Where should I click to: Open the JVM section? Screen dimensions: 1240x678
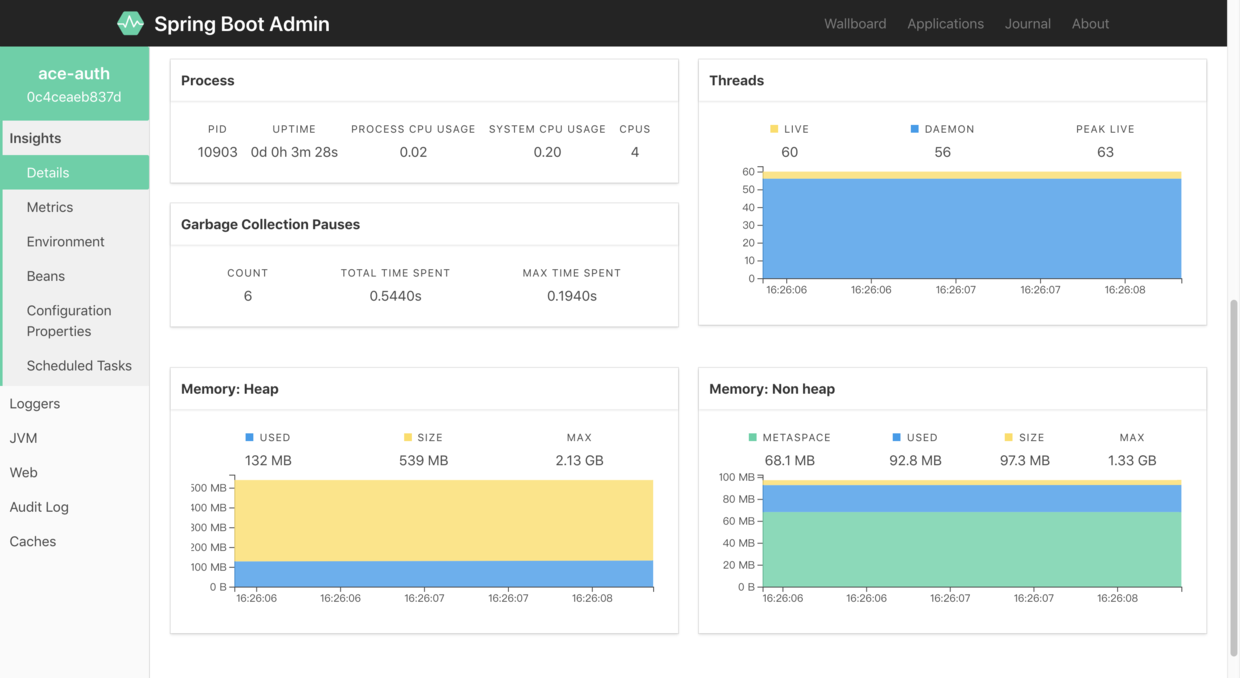(75, 438)
